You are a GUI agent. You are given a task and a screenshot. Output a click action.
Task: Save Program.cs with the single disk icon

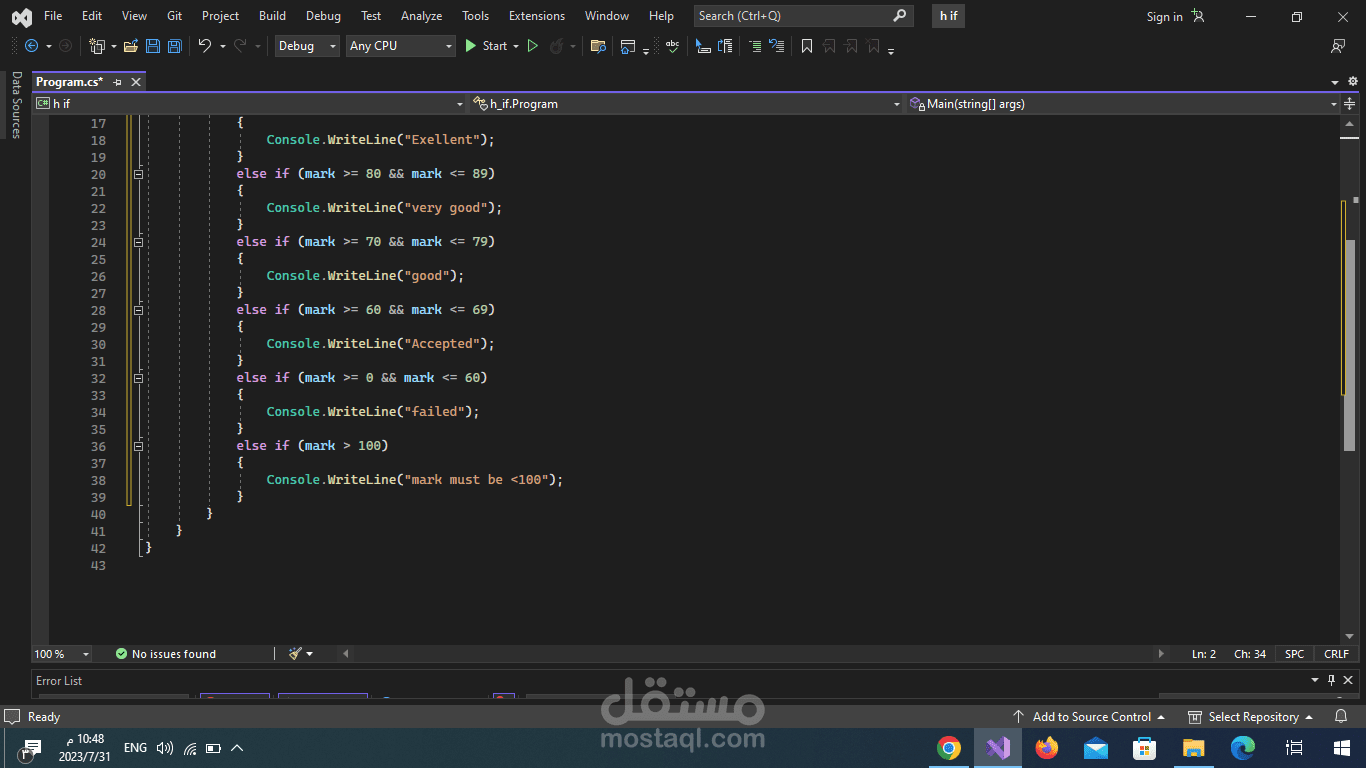(x=153, y=46)
